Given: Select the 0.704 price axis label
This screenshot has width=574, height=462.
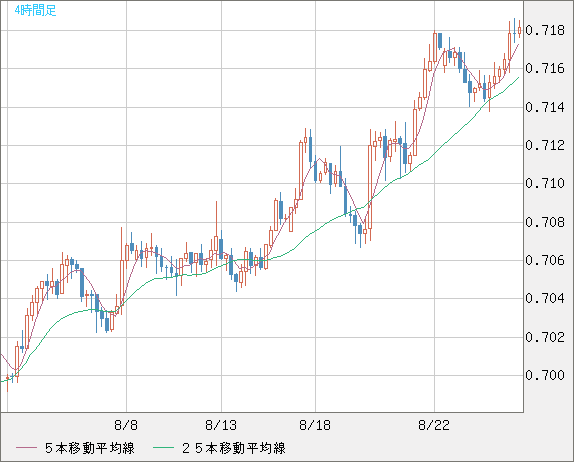Looking at the screenshot, I should pyautogui.click(x=545, y=298).
